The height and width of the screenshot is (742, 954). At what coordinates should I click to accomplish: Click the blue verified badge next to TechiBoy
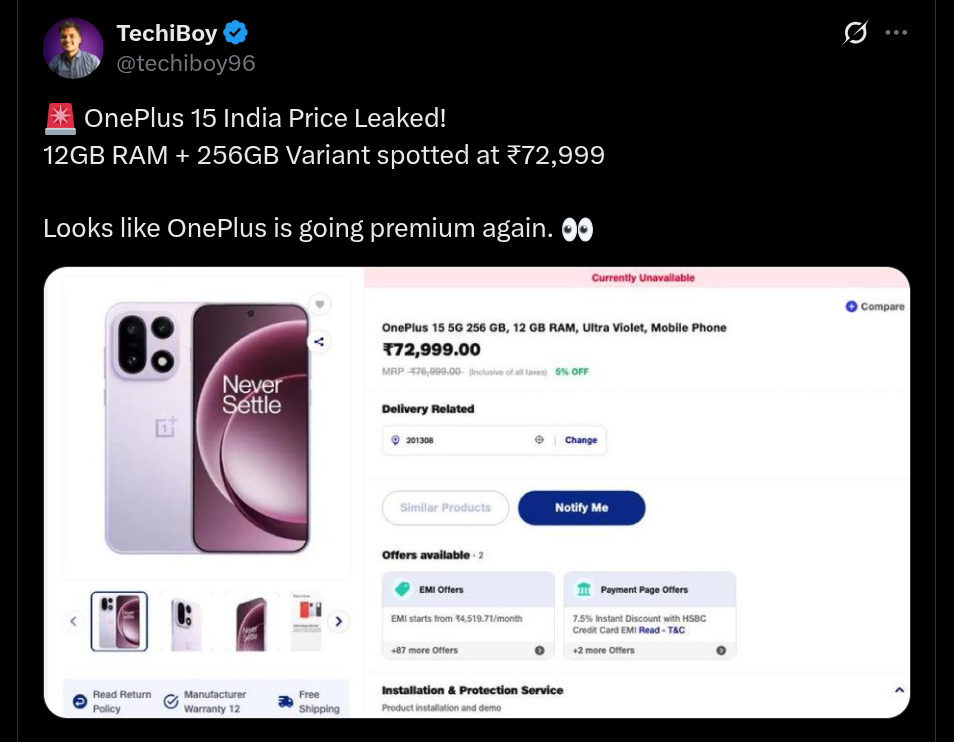236,33
